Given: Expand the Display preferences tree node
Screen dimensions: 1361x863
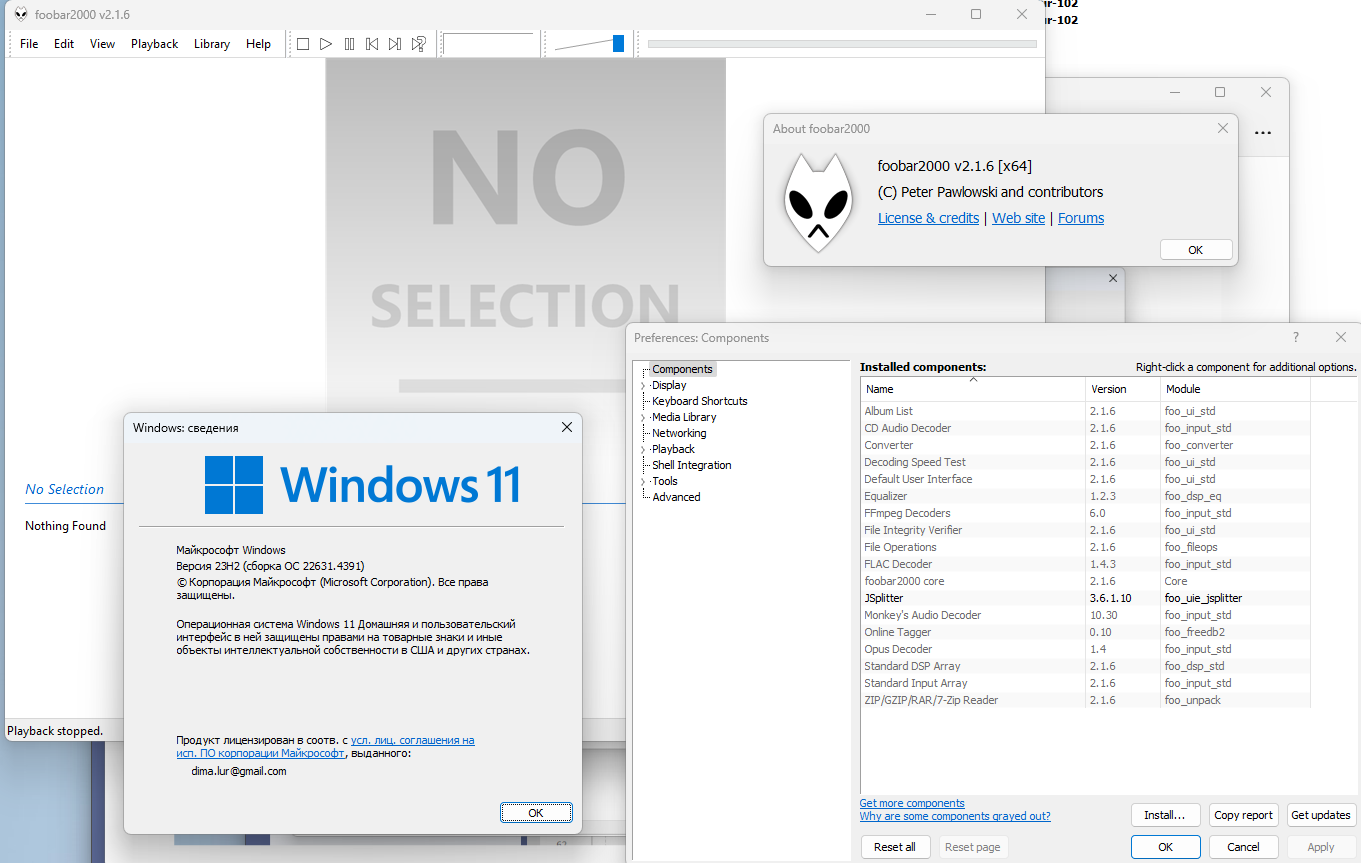Looking at the screenshot, I should pos(643,386).
